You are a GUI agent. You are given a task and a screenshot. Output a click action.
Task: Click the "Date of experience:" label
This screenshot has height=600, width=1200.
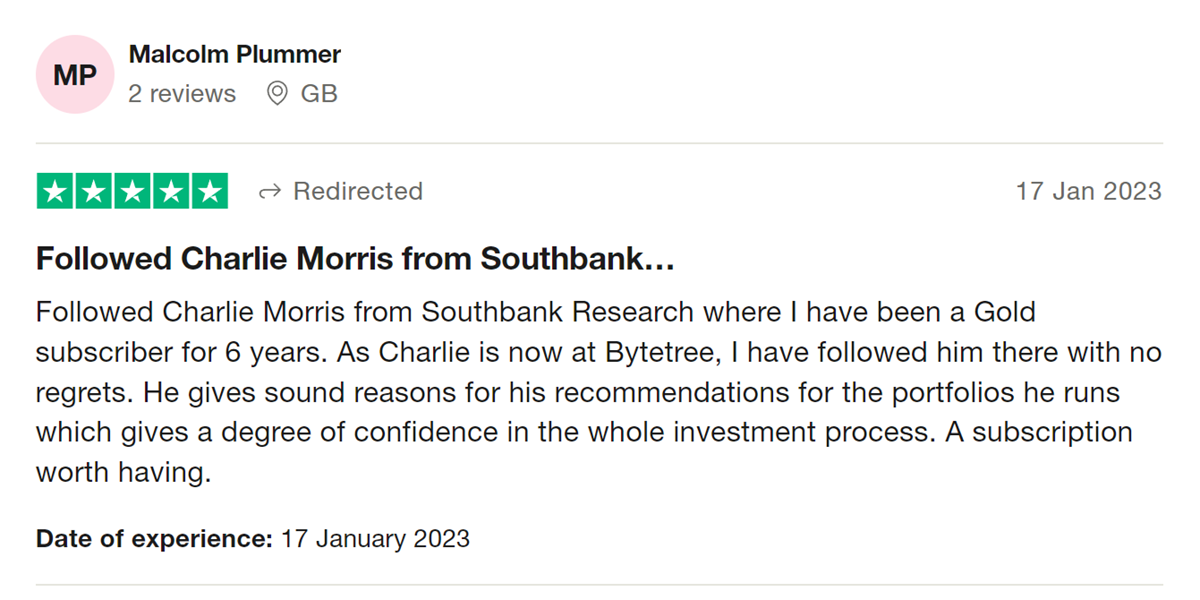click(x=154, y=539)
